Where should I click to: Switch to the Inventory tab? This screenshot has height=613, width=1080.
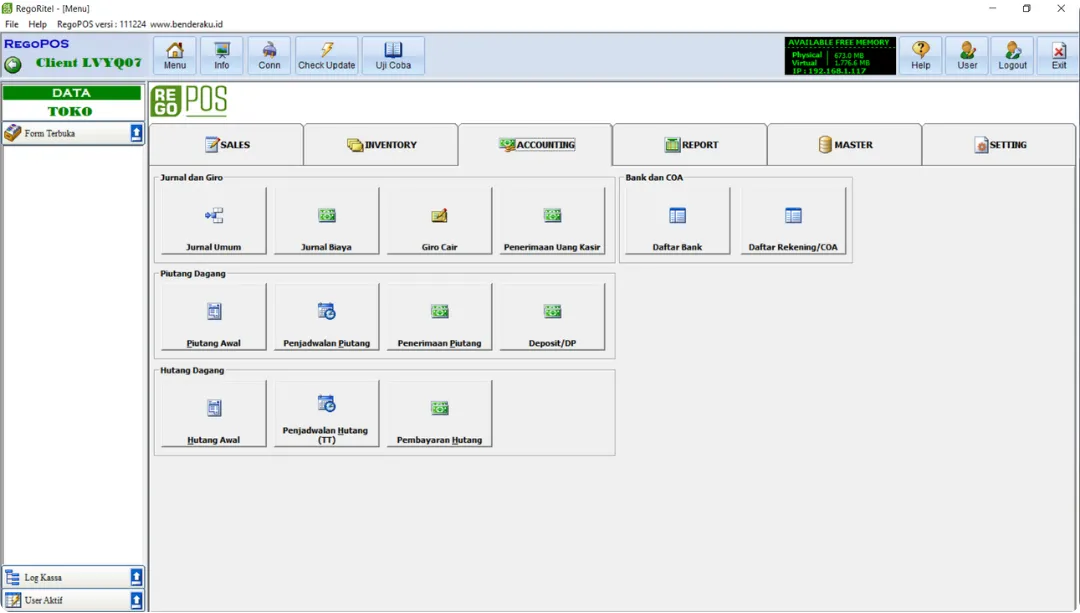381,145
